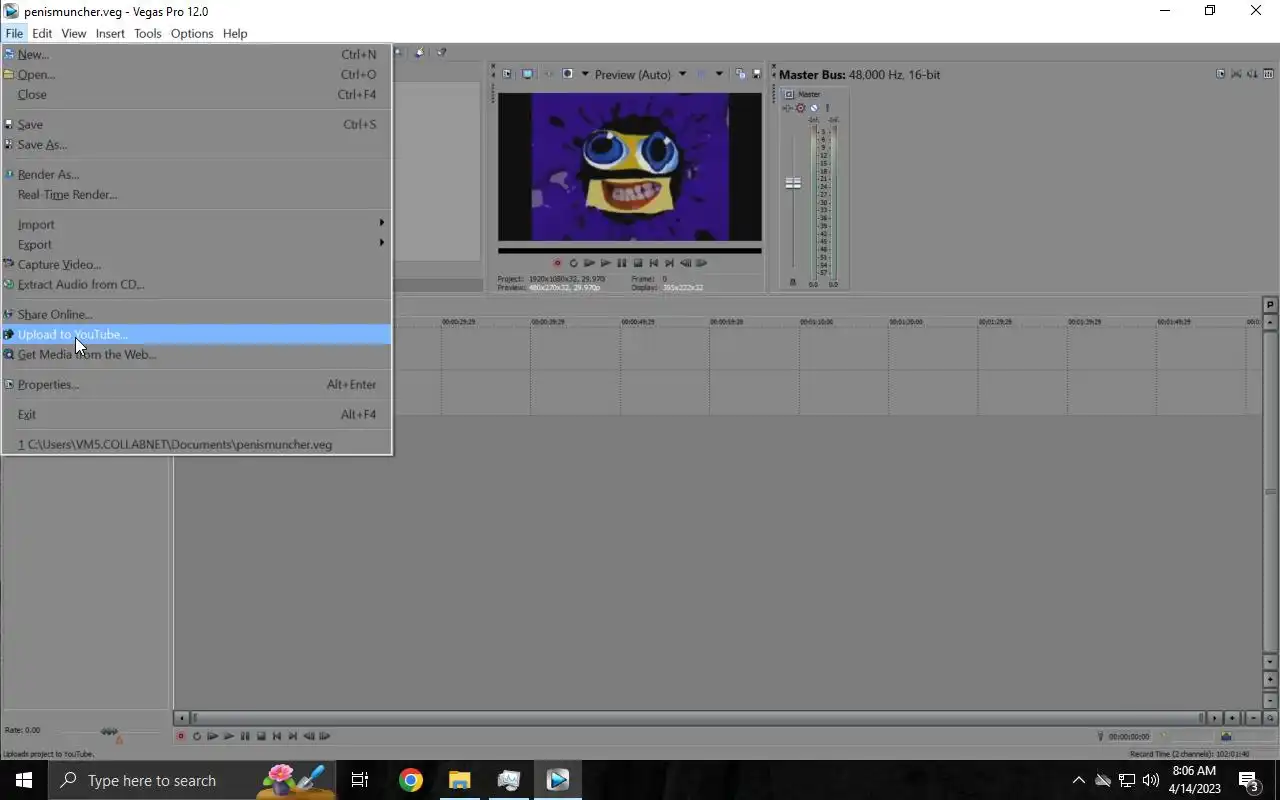Image resolution: width=1280 pixels, height=800 pixels.
Task: Toggle split screen view icon in preview
Action: tap(567, 74)
